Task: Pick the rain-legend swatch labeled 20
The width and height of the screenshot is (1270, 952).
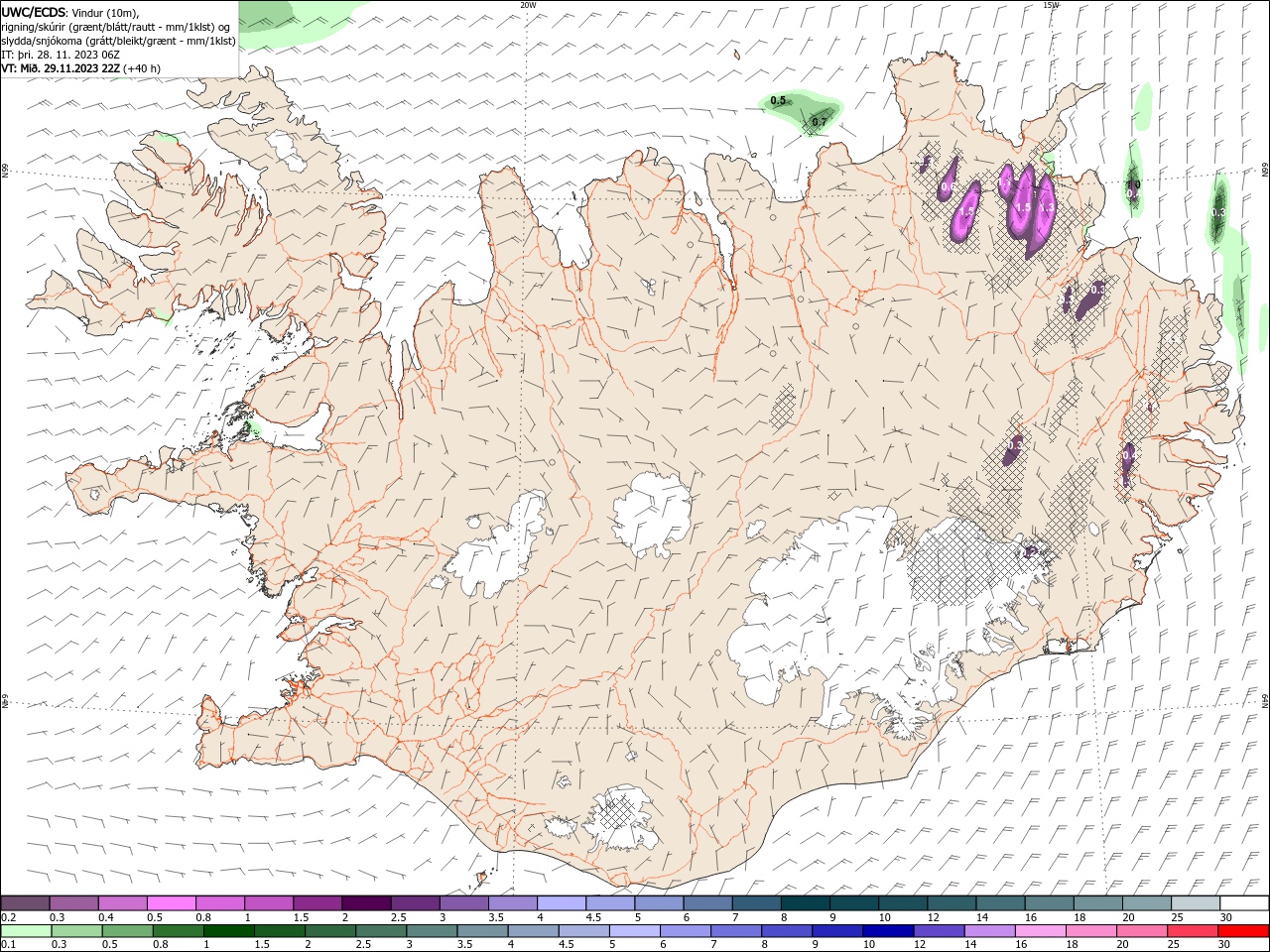Action: click(x=1141, y=931)
